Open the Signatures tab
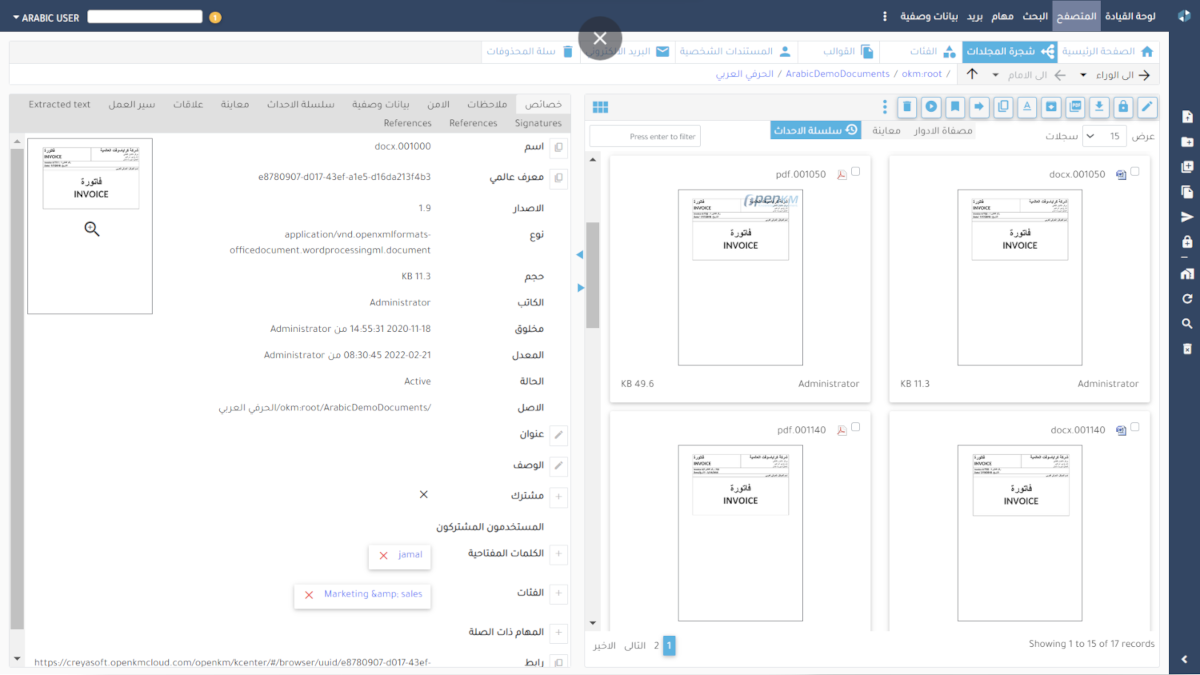The width and height of the screenshot is (1200, 675). pos(538,123)
